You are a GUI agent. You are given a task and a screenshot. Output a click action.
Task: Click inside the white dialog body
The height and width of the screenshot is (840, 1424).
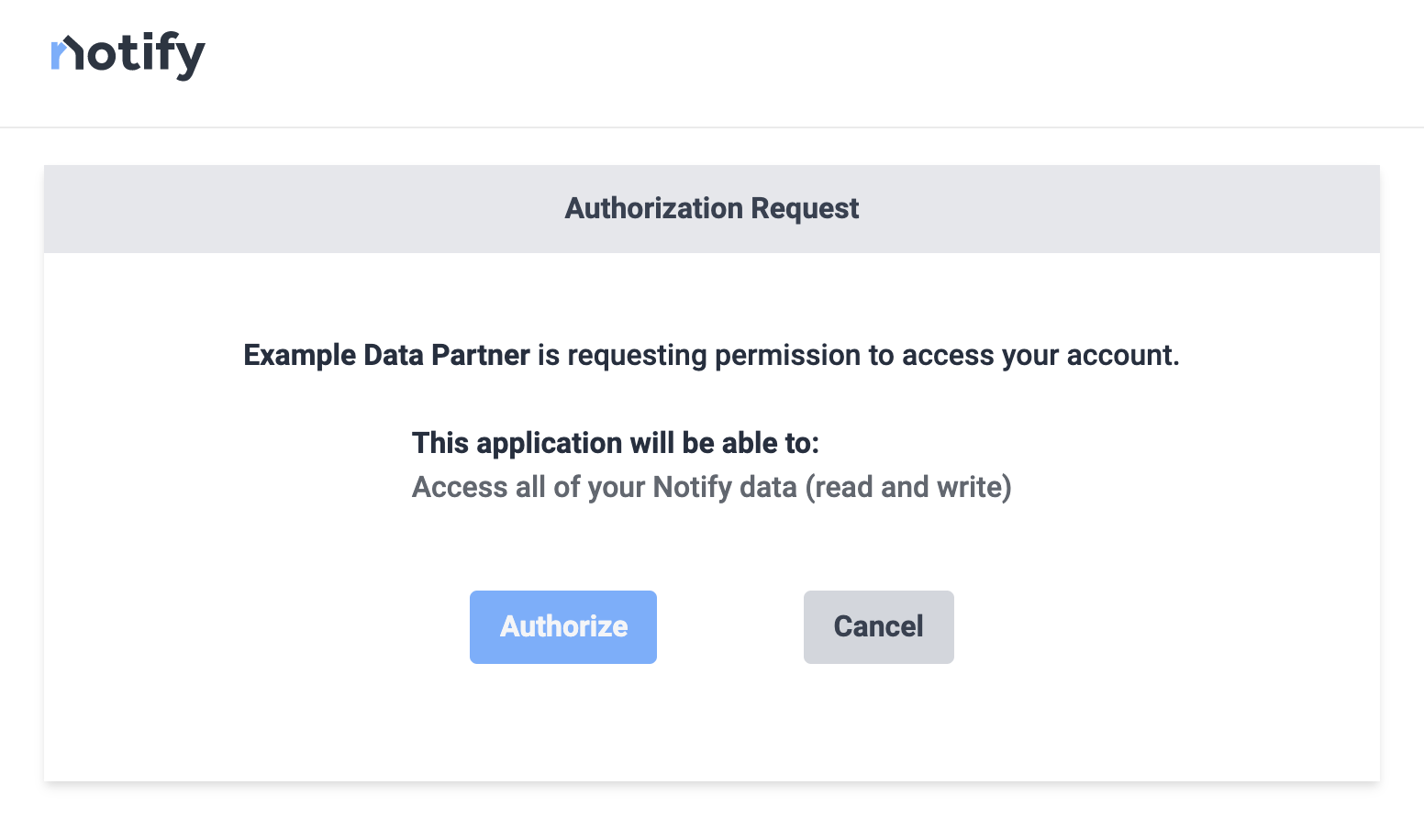pos(711,724)
